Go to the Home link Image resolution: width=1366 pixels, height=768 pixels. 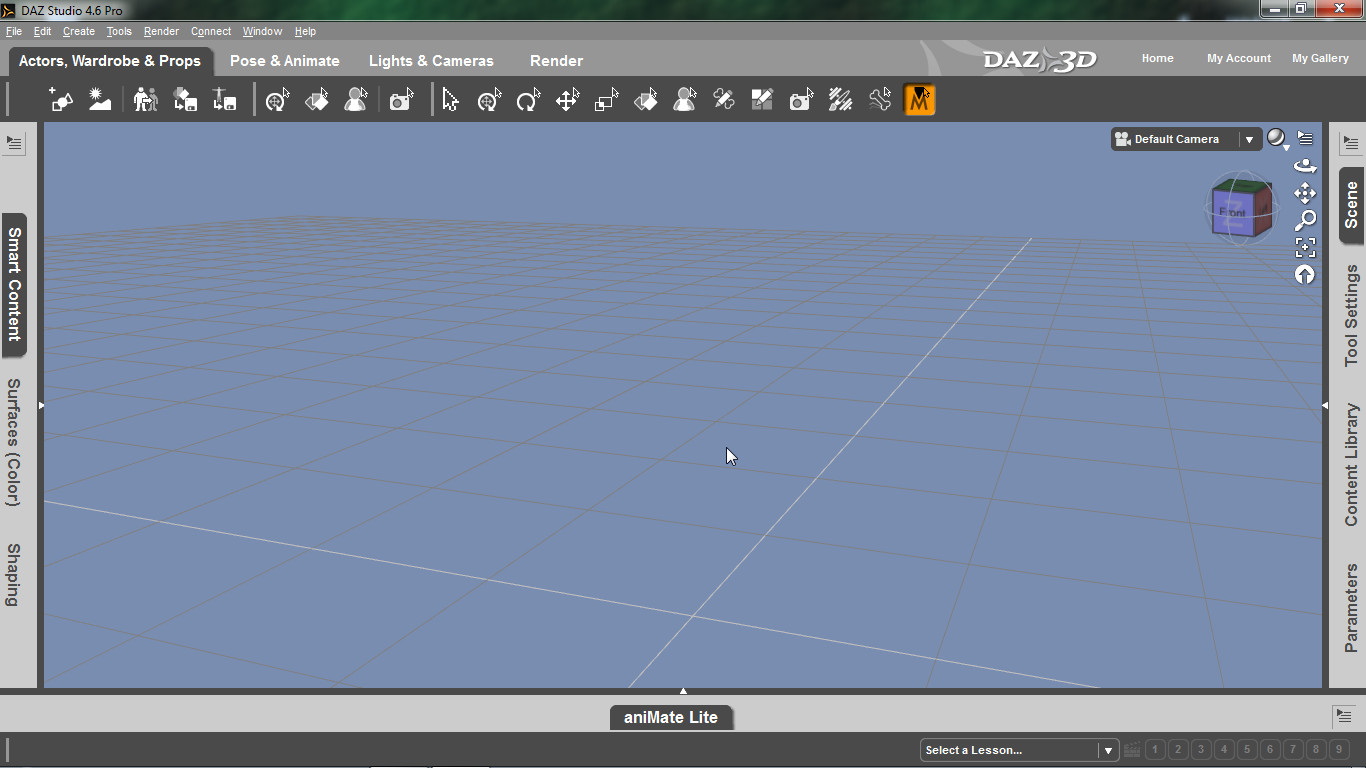pos(1157,58)
